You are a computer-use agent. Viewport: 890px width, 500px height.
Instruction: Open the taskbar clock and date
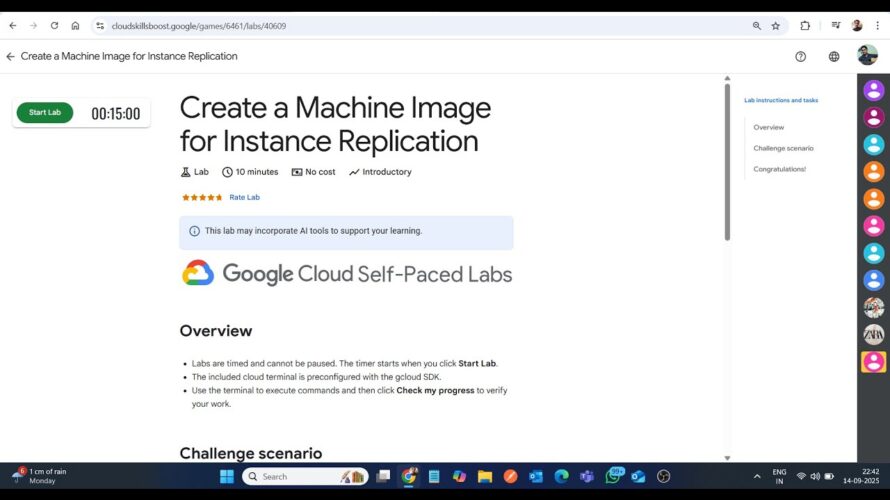pyautogui.click(x=861, y=476)
